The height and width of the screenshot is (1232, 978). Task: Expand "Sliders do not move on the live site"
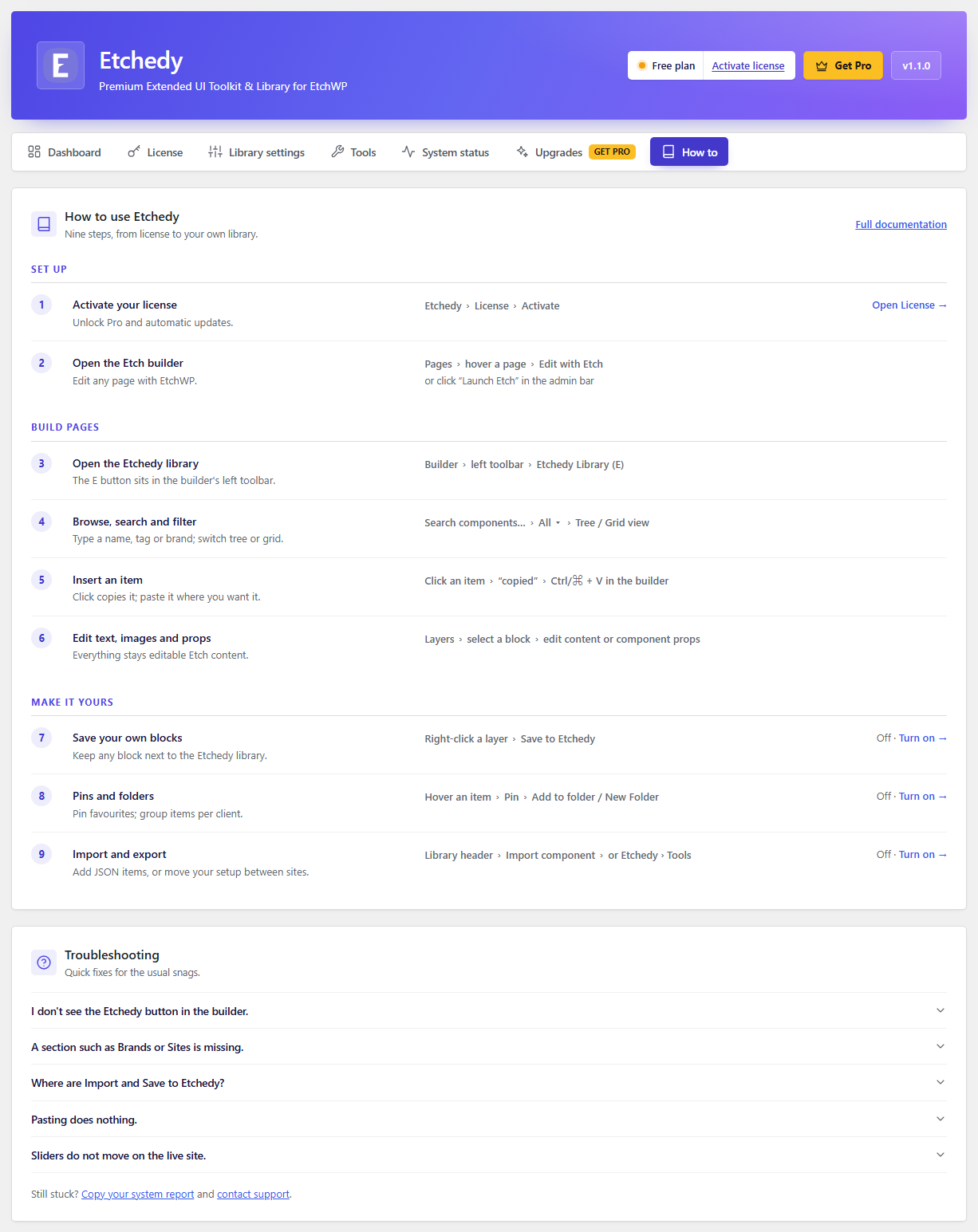point(489,1155)
